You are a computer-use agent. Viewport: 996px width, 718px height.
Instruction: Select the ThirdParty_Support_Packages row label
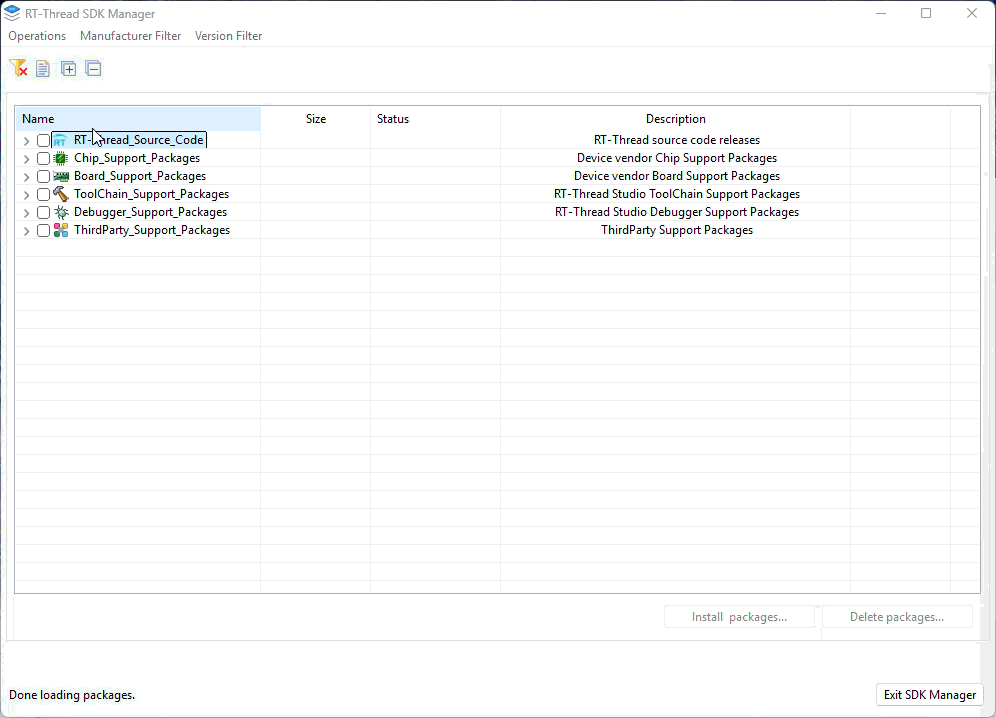[152, 230]
